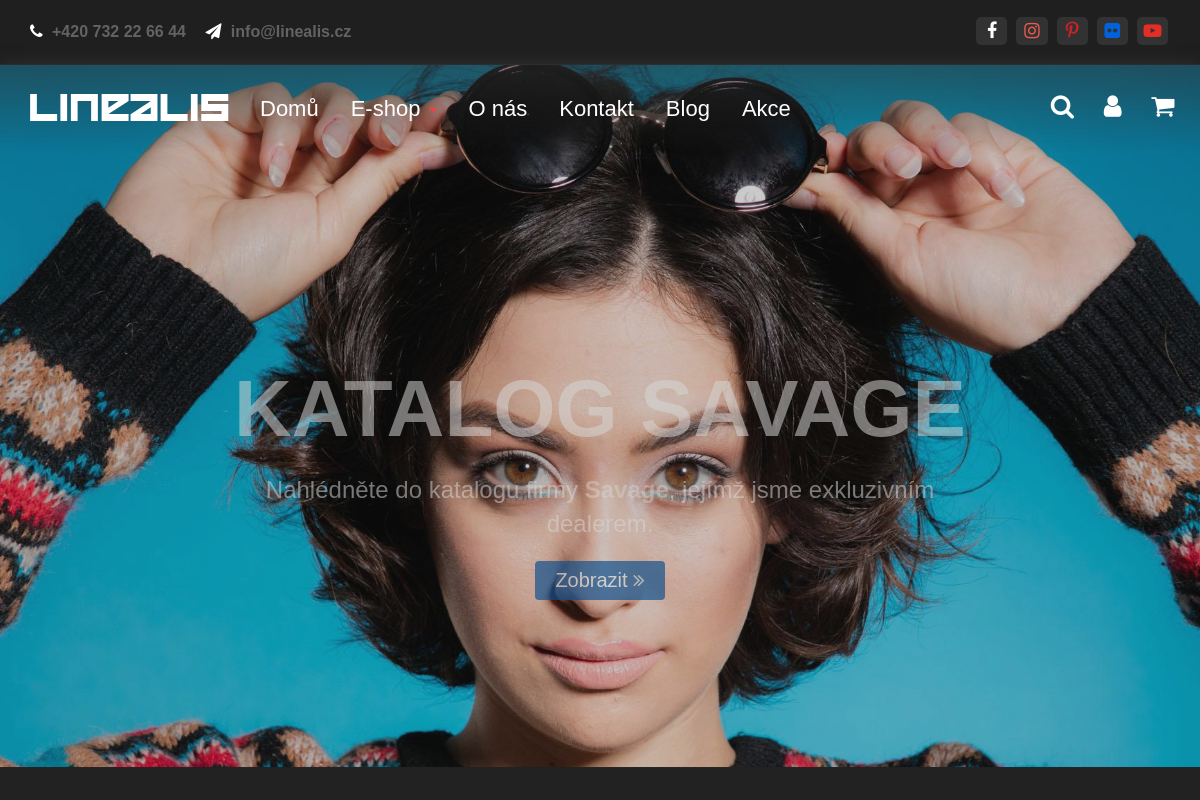
Task: Open the YouTube social link
Action: [x=1152, y=31]
